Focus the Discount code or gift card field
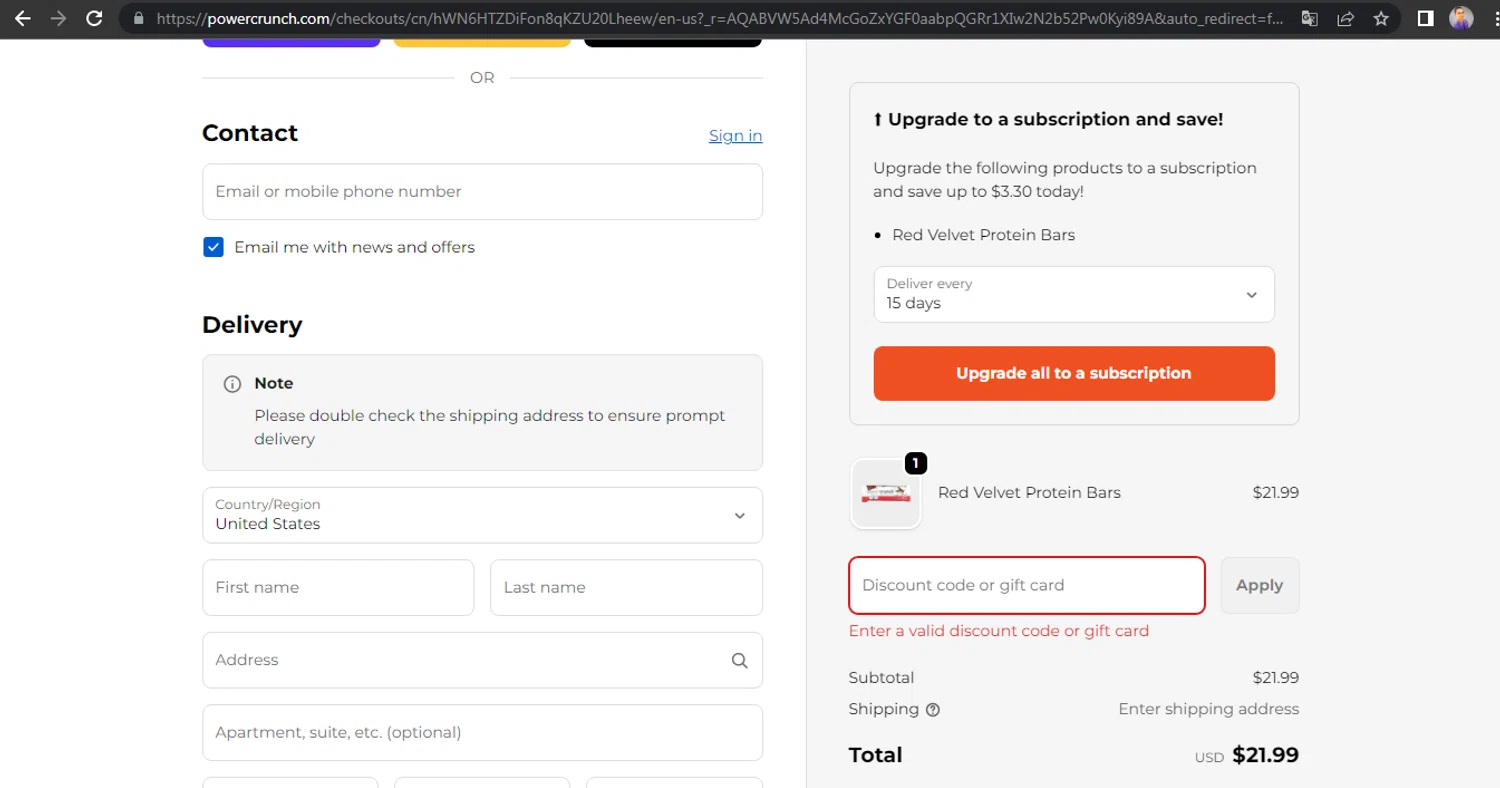1500x788 pixels. (1026, 585)
